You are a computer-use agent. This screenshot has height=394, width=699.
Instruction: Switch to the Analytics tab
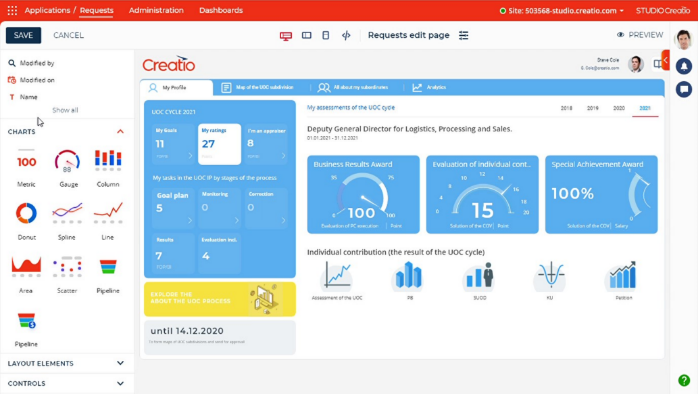pyautogui.click(x=429, y=87)
